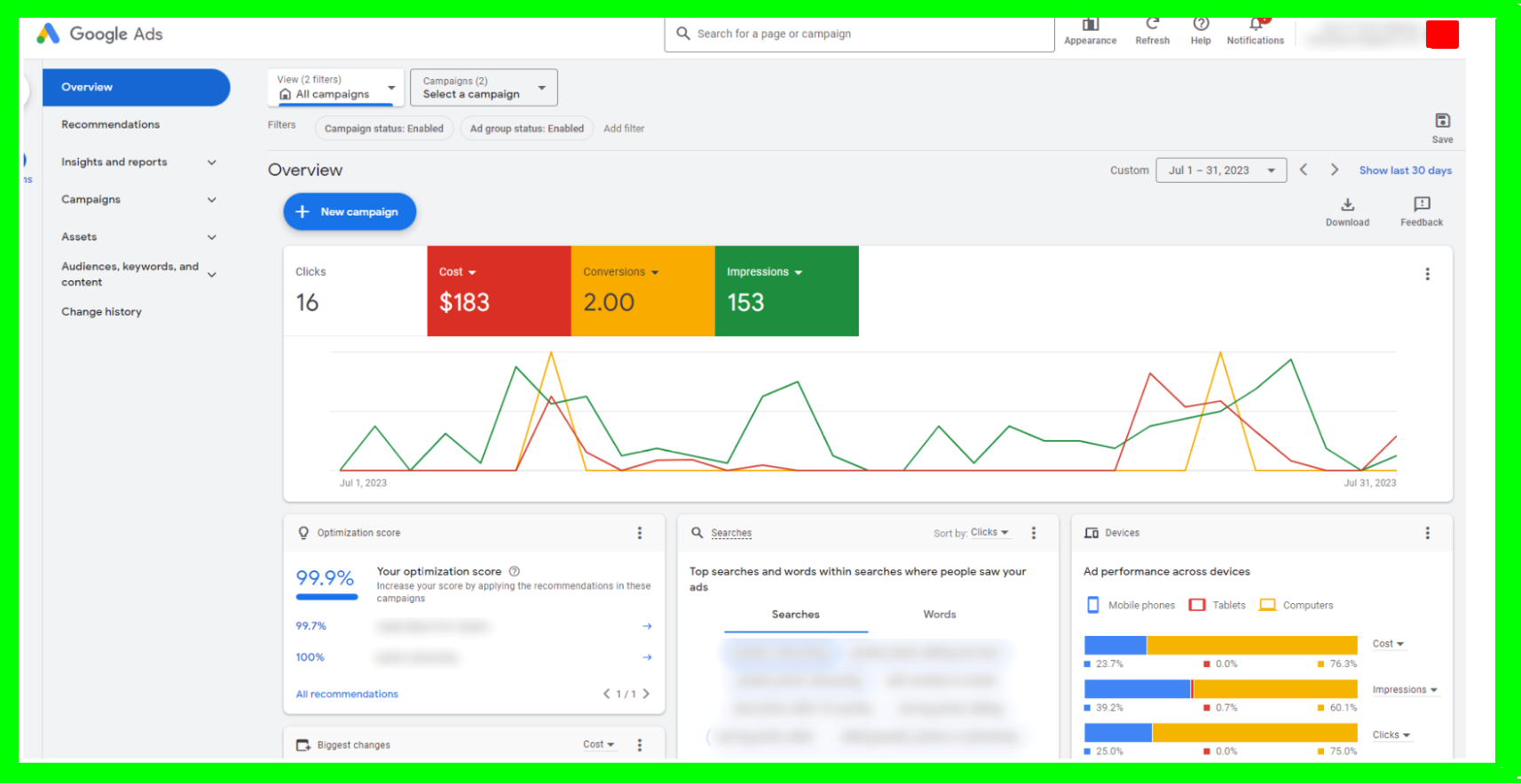
Task: Click Campaign status: Enabled filter chip
Action: click(x=384, y=129)
